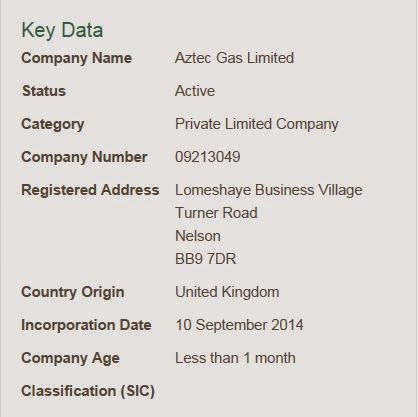Image resolution: width=418 pixels, height=417 pixels.
Task: Click the Classification (SIC) label
Action: 88,391
